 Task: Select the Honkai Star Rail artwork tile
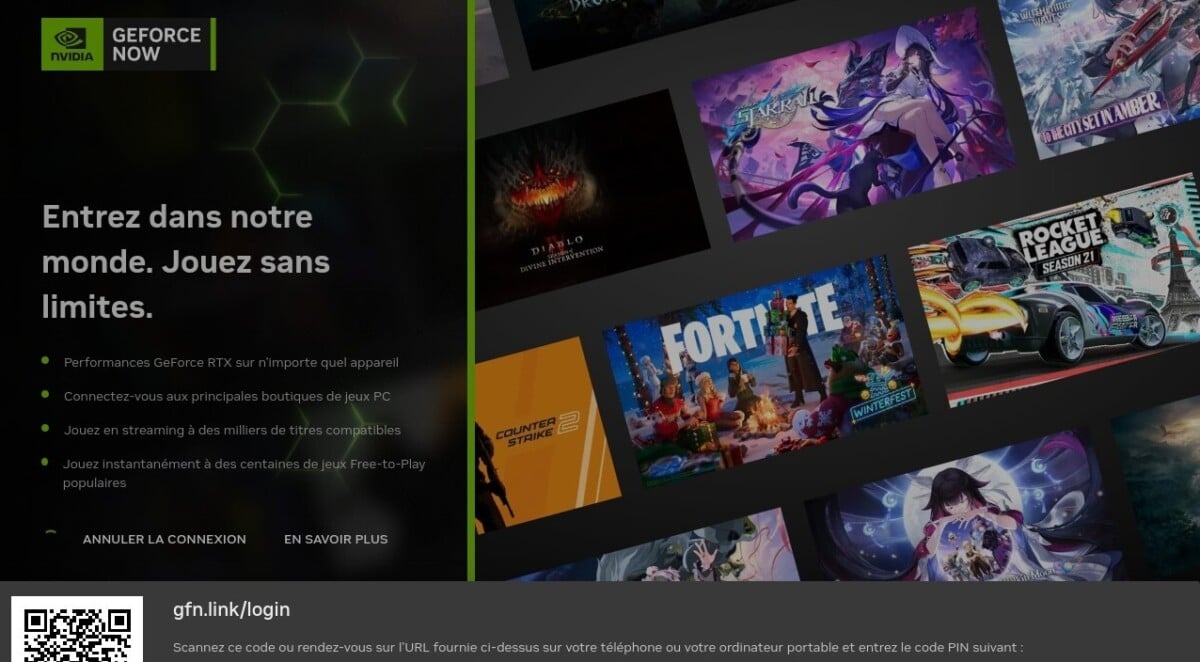(x=850, y=120)
